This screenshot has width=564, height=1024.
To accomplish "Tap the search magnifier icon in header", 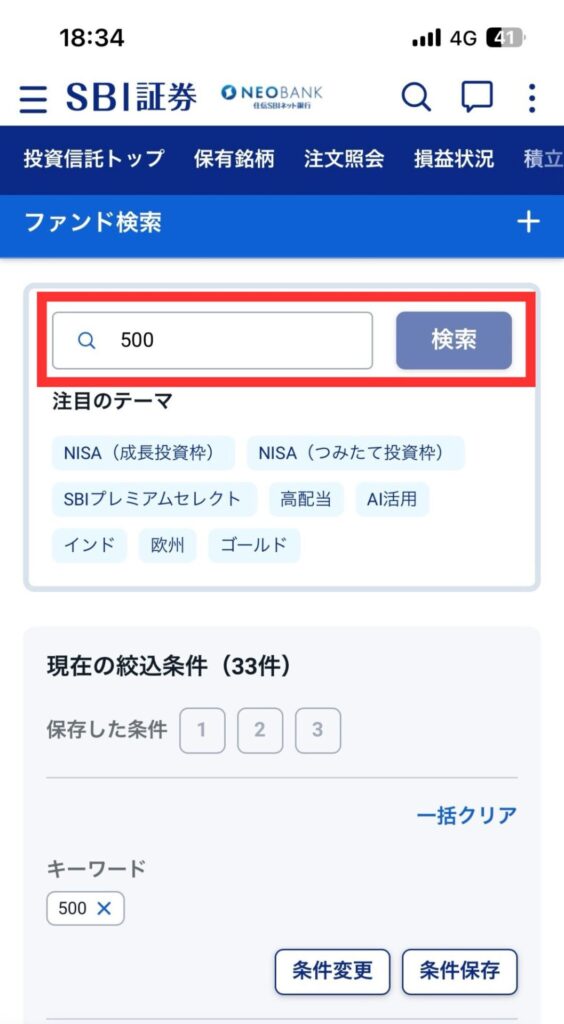I will click(x=416, y=98).
